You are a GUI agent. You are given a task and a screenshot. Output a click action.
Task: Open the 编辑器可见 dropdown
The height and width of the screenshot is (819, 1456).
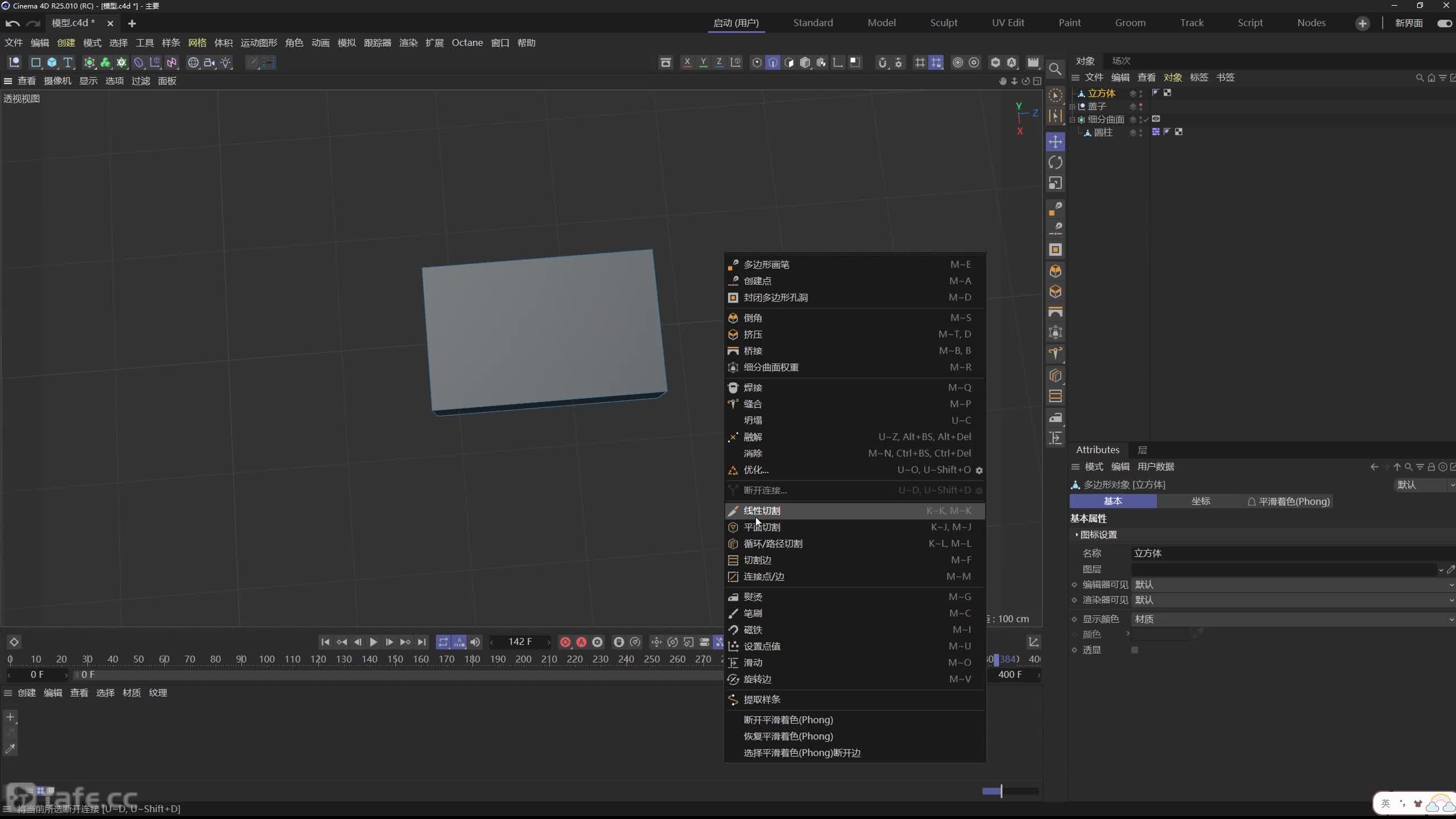point(1293,585)
